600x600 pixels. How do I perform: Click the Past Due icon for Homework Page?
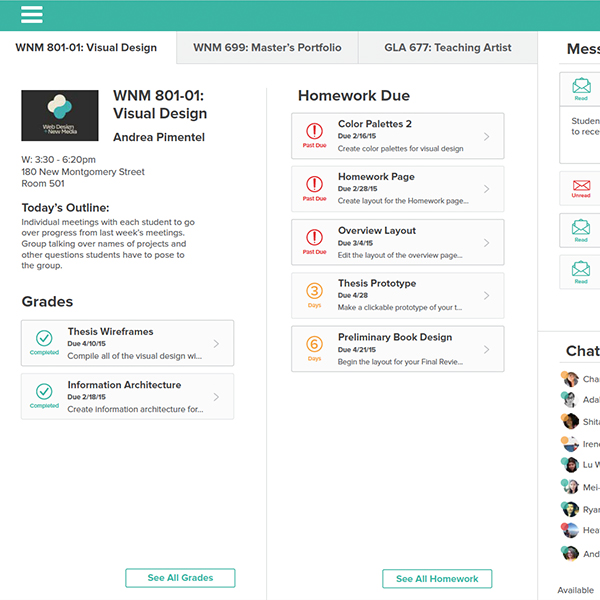tap(314, 185)
